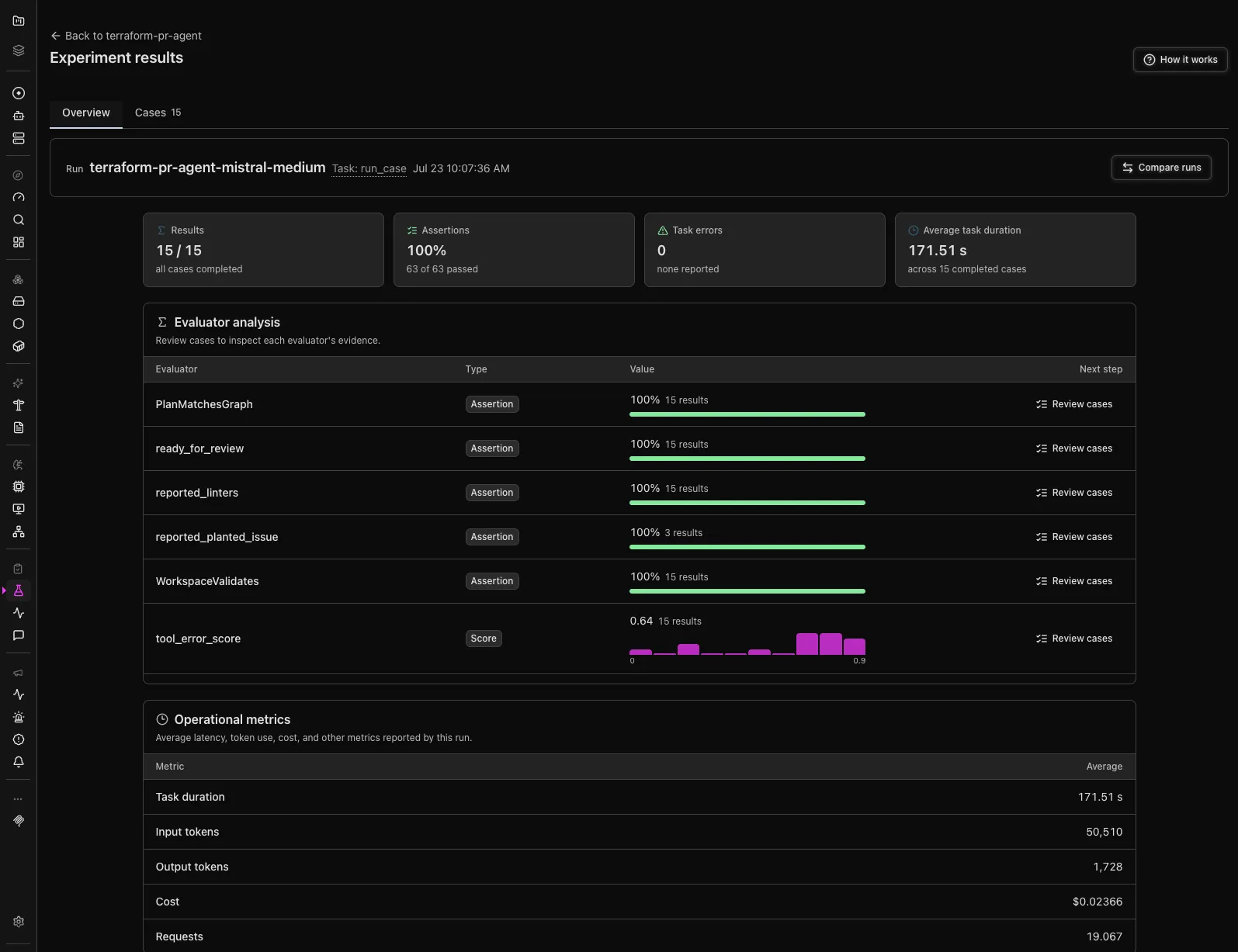Click the bell notifications sidebar icon
This screenshot has height=952, width=1238.
[19, 762]
